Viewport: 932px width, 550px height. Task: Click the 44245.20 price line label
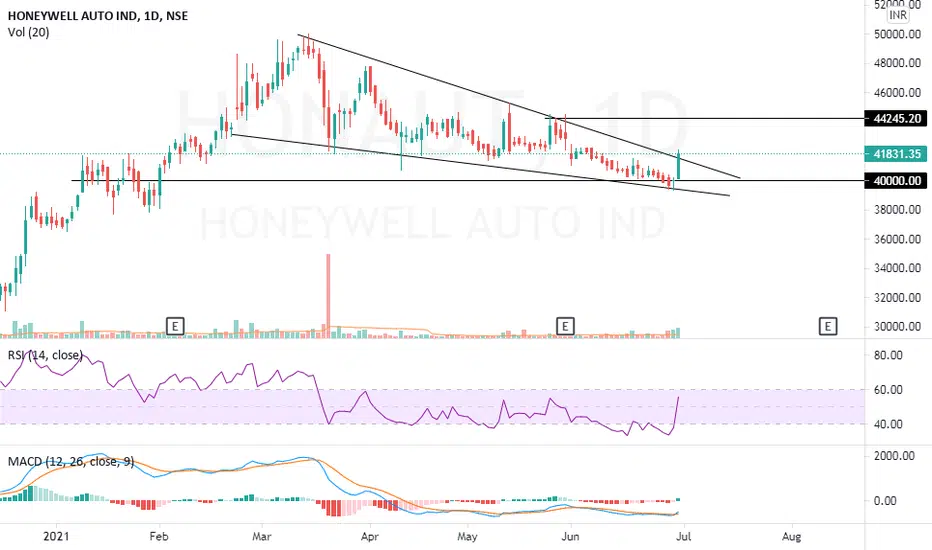point(897,118)
